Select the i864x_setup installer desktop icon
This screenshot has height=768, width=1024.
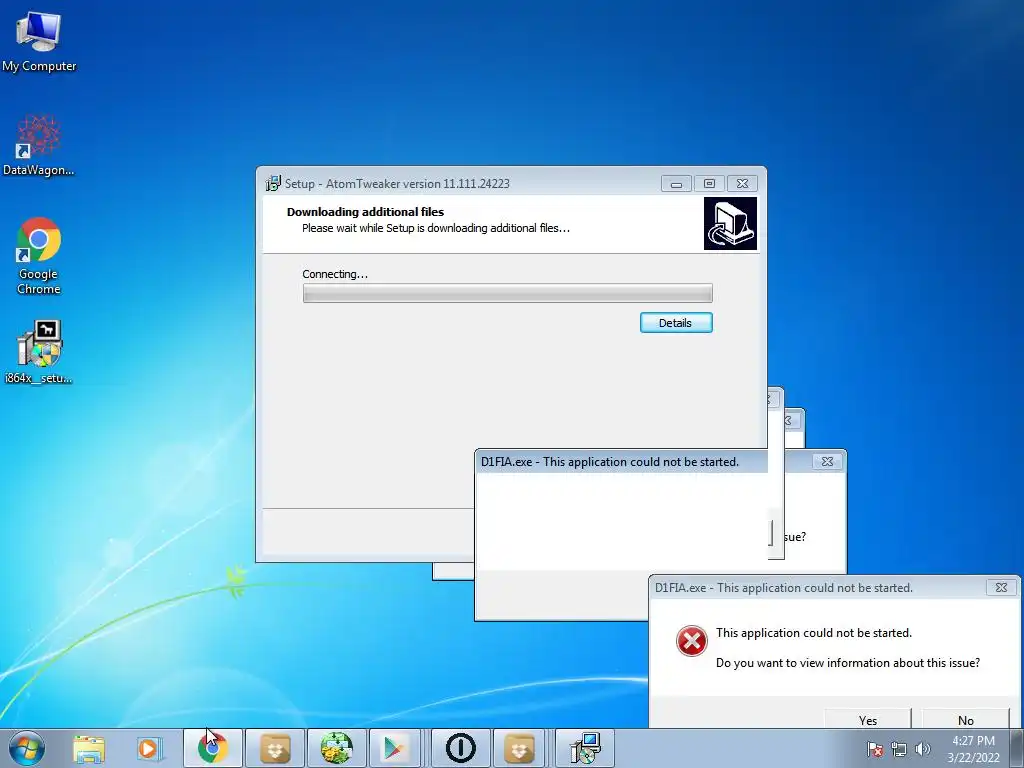pos(39,351)
